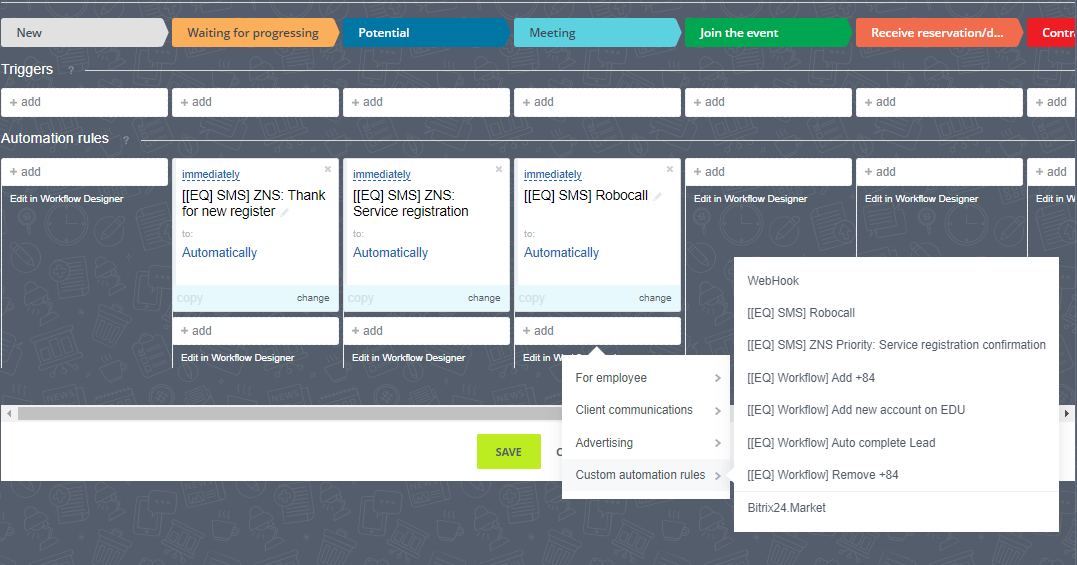This screenshot has height=565, width=1077.
Task: Click pencil icon beside 'Thank for new register'
Action: point(285,212)
